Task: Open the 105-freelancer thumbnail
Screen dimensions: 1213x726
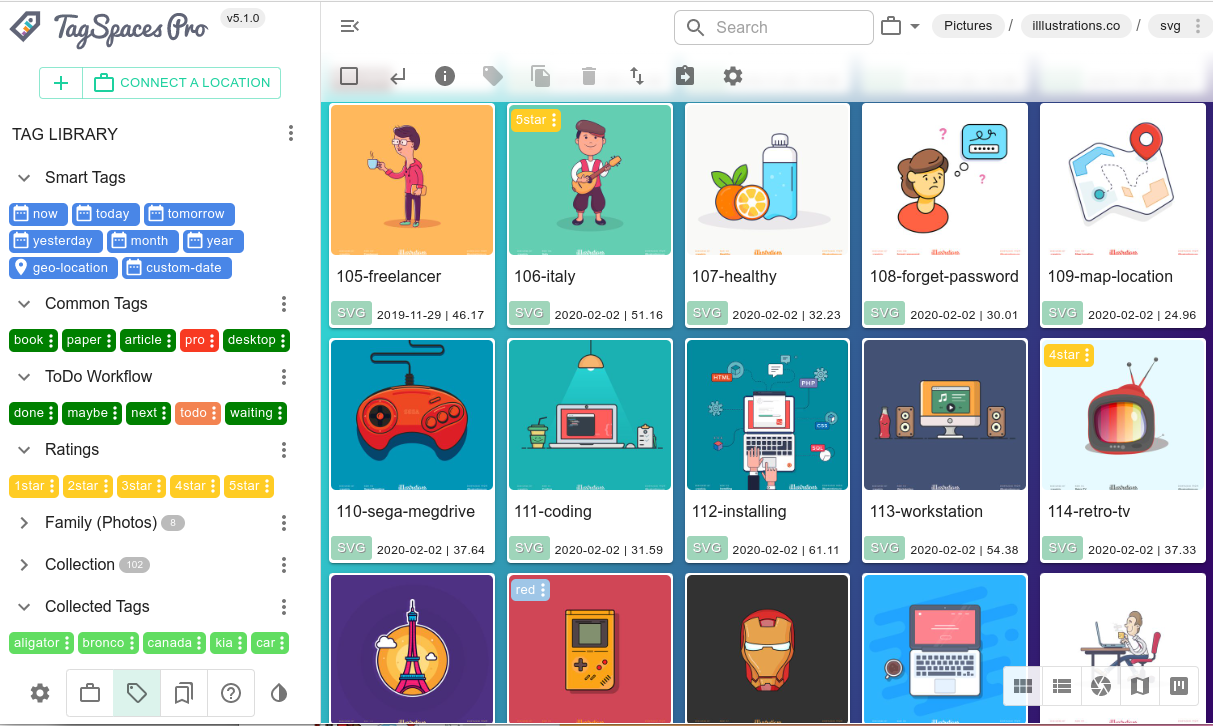Action: (412, 180)
